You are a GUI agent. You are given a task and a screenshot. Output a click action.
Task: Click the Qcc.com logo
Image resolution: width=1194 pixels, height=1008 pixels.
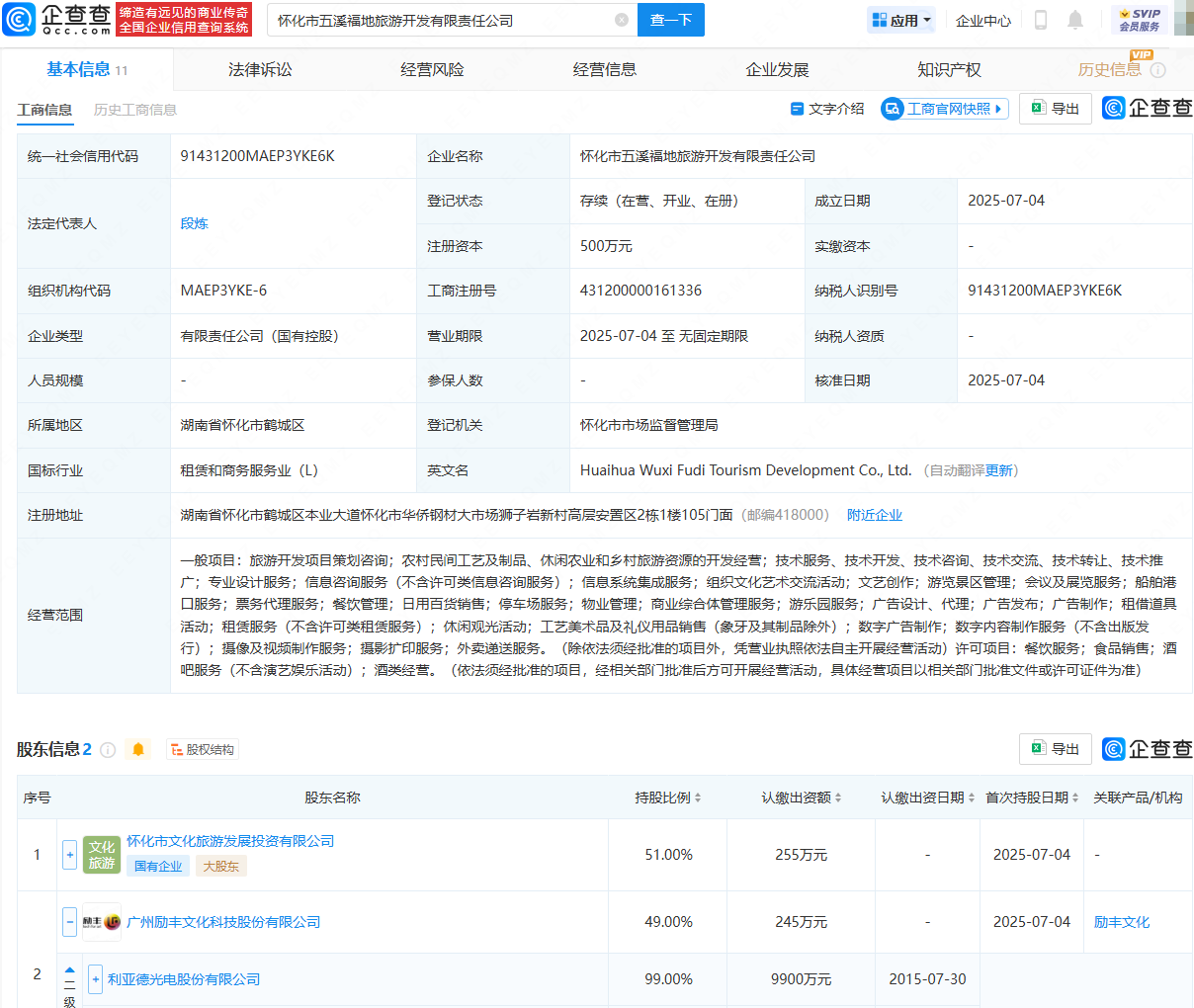pos(57,19)
